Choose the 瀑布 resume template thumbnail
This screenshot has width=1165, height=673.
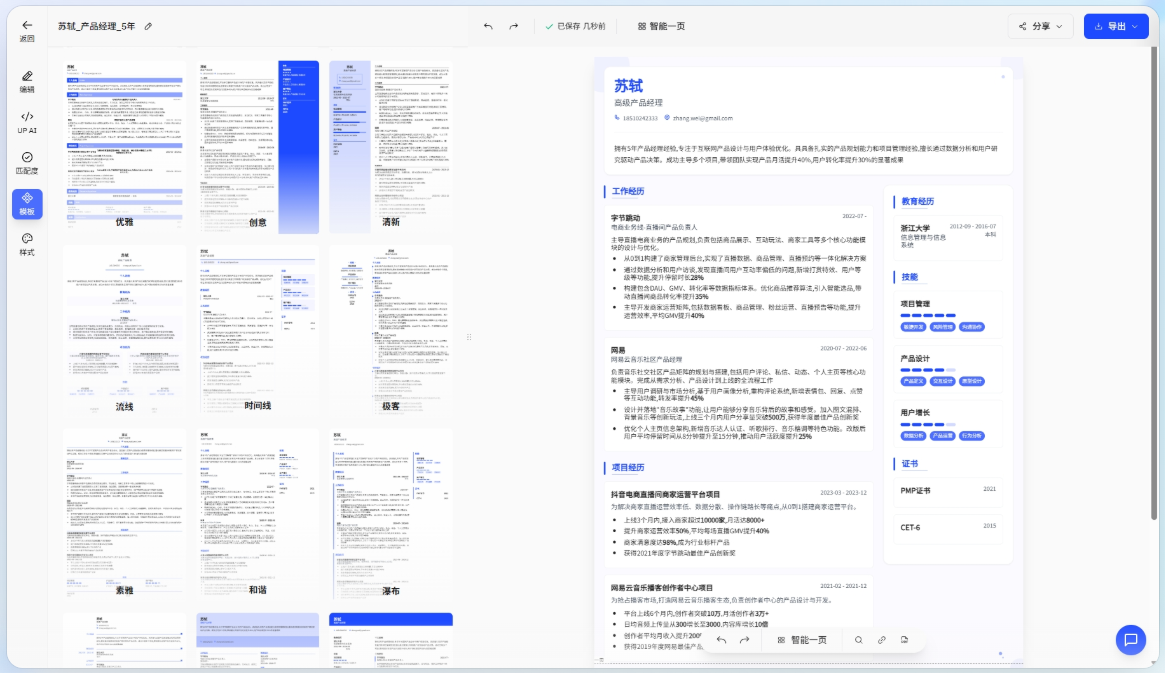(x=390, y=507)
